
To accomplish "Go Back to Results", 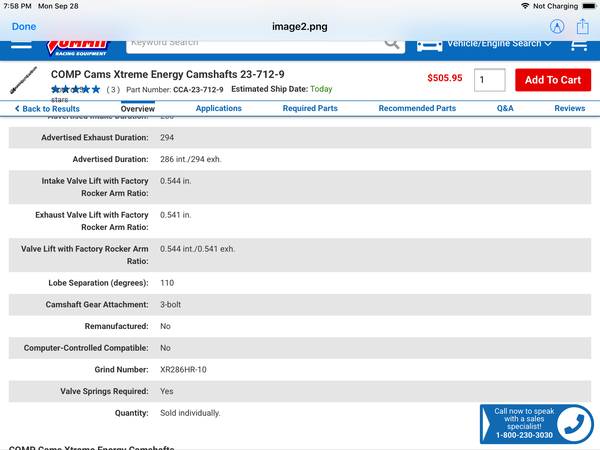I will [x=47, y=109].
